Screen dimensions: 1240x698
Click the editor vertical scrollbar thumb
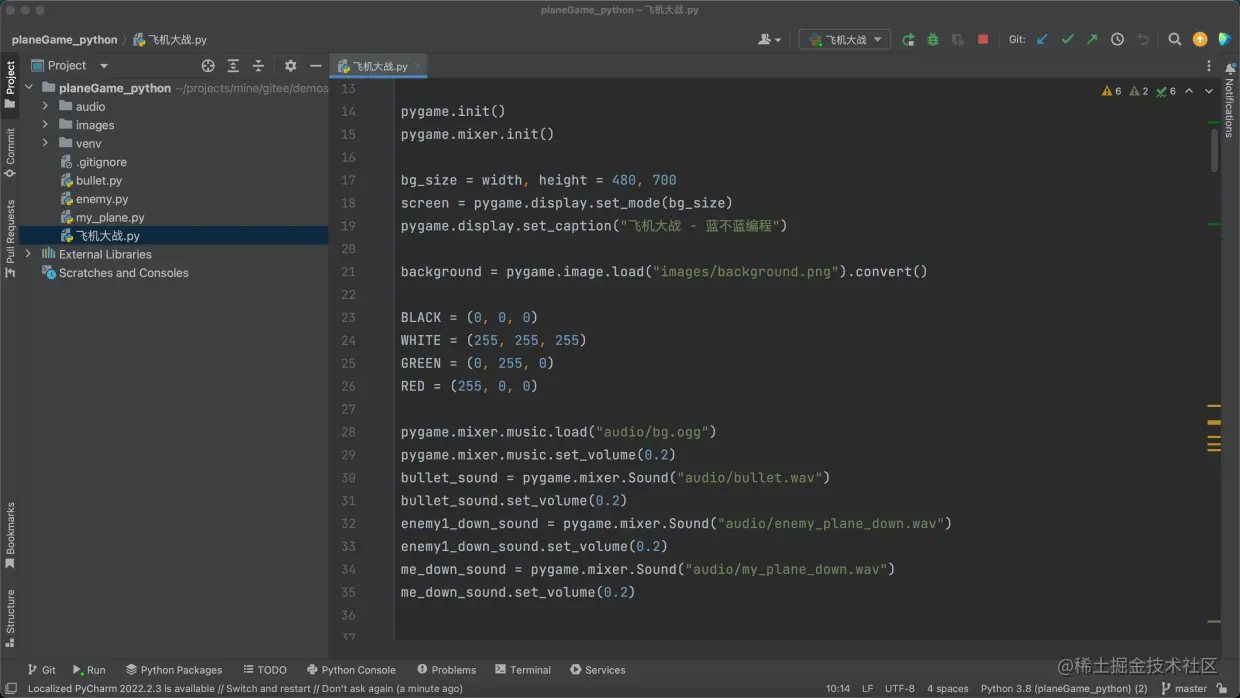(1214, 150)
